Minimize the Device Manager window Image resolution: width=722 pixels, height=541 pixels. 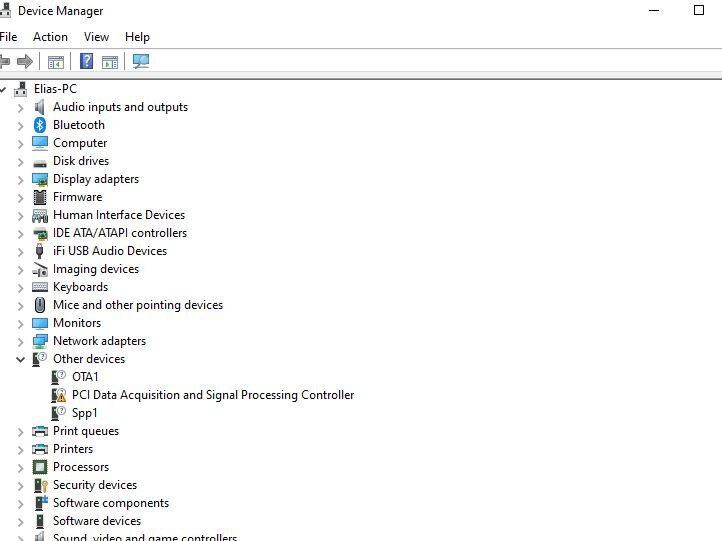[x=654, y=11]
